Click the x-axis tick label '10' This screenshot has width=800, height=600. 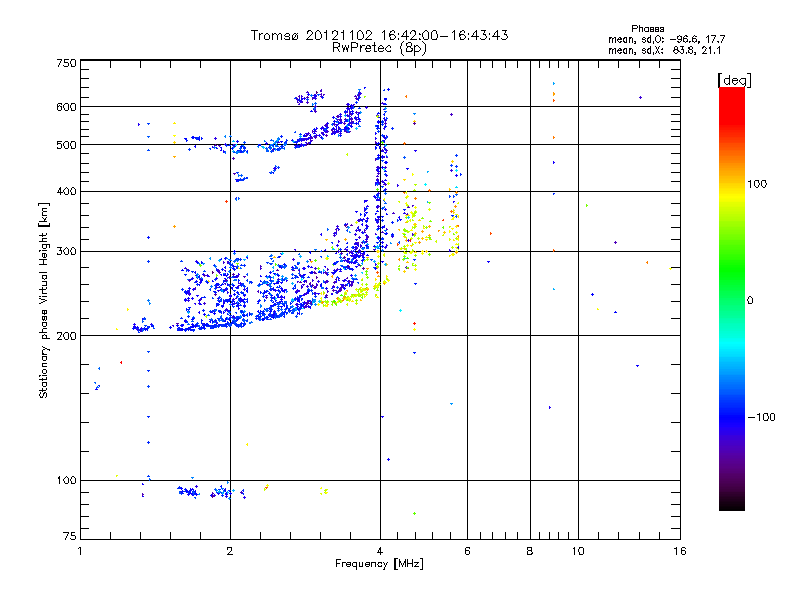pos(578,551)
